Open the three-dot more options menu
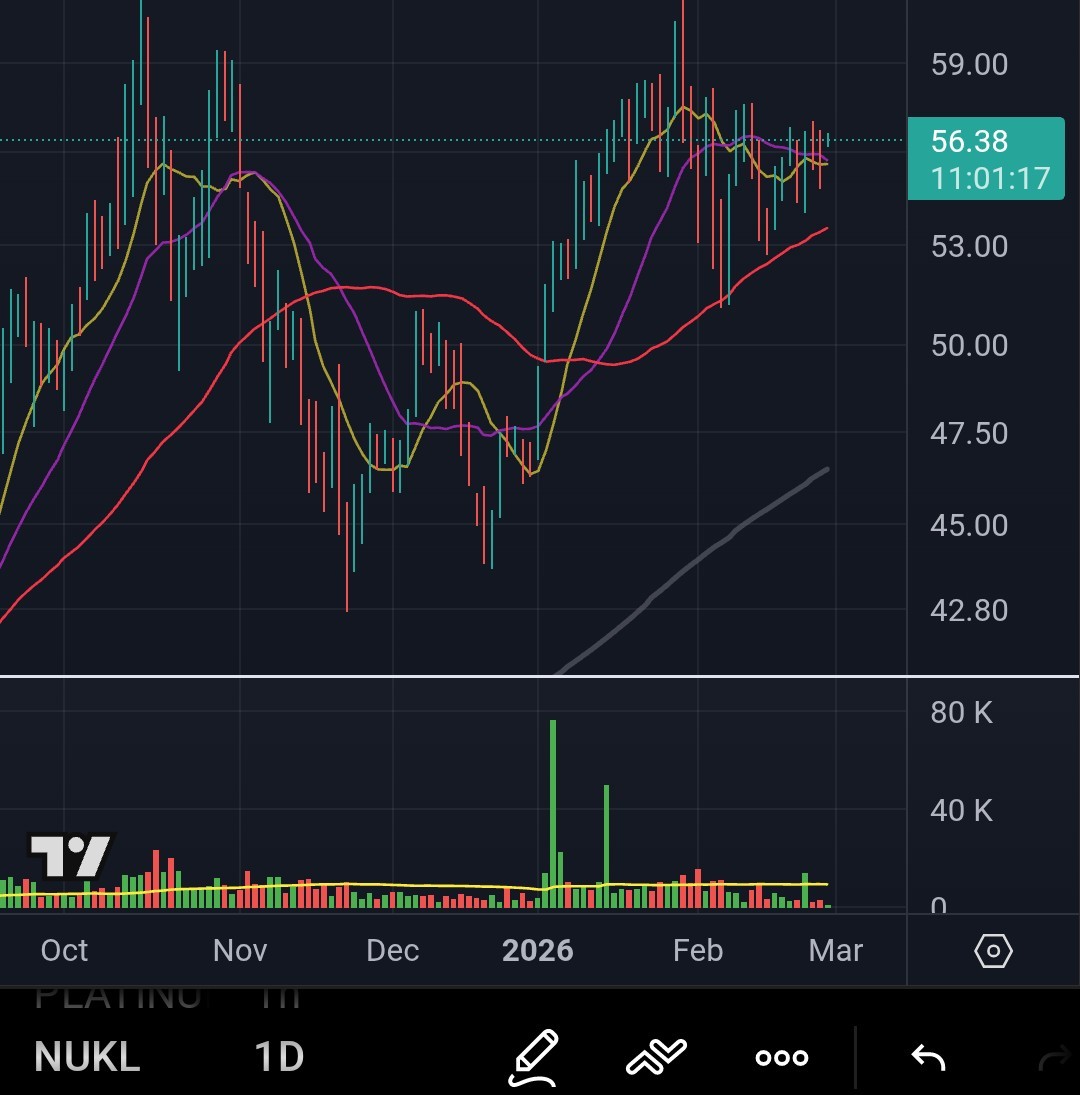The height and width of the screenshot is (1095, 1080). coord(781,1058)
